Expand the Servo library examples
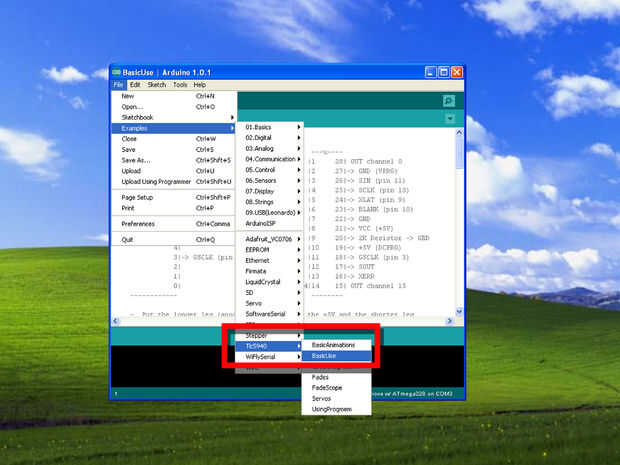The width and height of the screenshot is (620, 465). 270,303
